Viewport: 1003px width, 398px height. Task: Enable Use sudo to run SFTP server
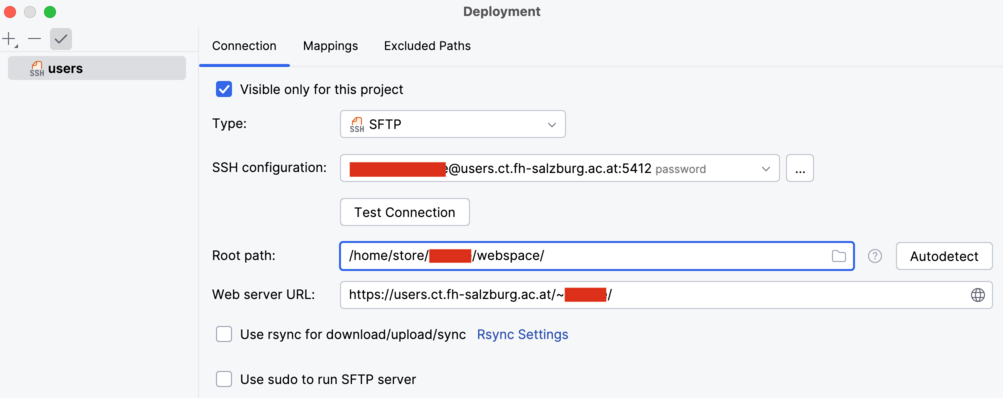click(x=224, y=379)
